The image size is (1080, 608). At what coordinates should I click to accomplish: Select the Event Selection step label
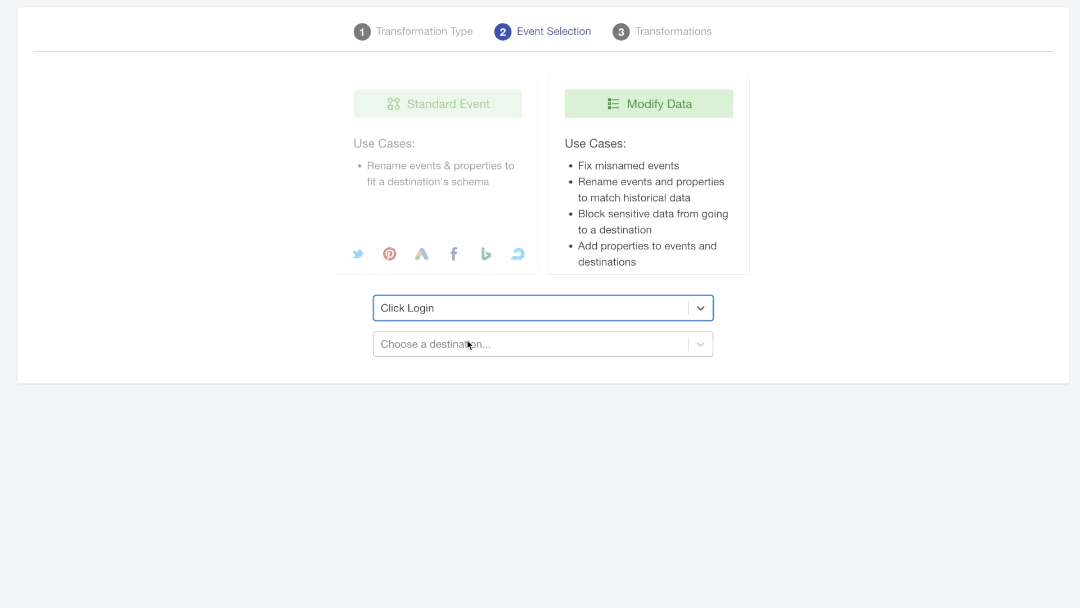[x=554, y=32]
